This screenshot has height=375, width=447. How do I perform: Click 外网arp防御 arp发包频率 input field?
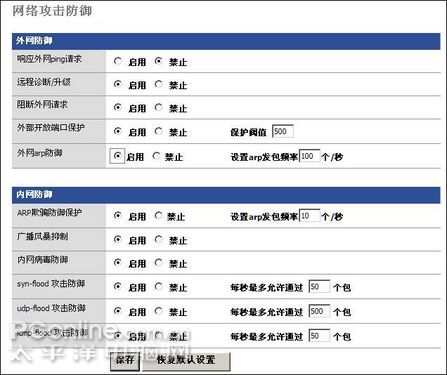pos(310,156)
